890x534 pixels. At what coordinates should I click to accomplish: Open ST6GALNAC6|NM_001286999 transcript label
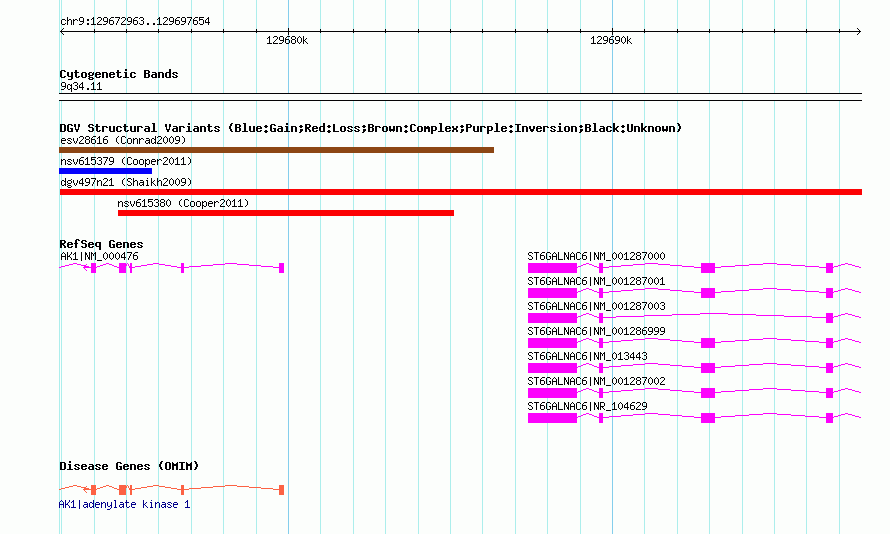tap(596, 331)
